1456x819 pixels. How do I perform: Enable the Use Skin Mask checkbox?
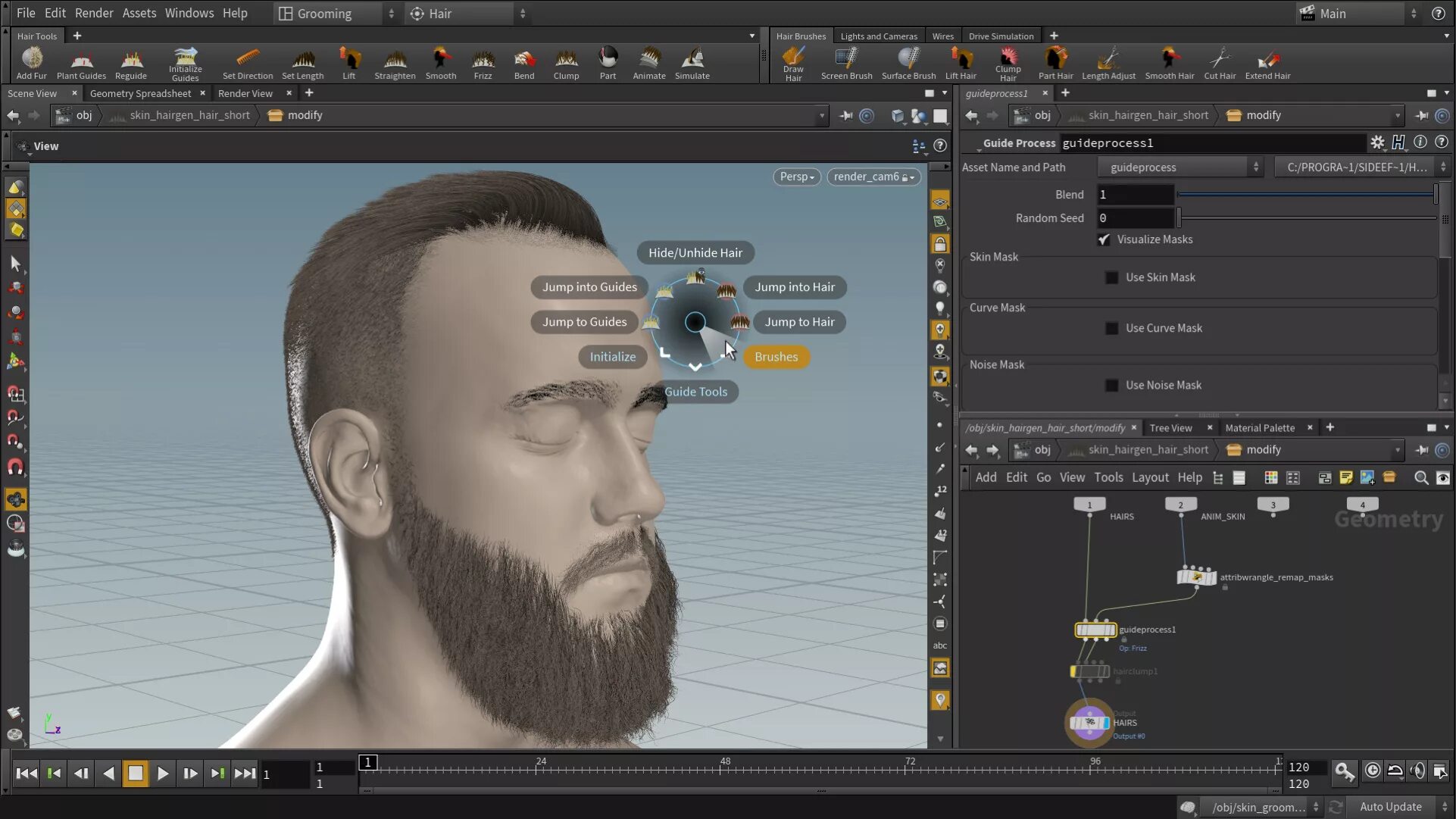pyautogui.click(x=1111, y=278)
